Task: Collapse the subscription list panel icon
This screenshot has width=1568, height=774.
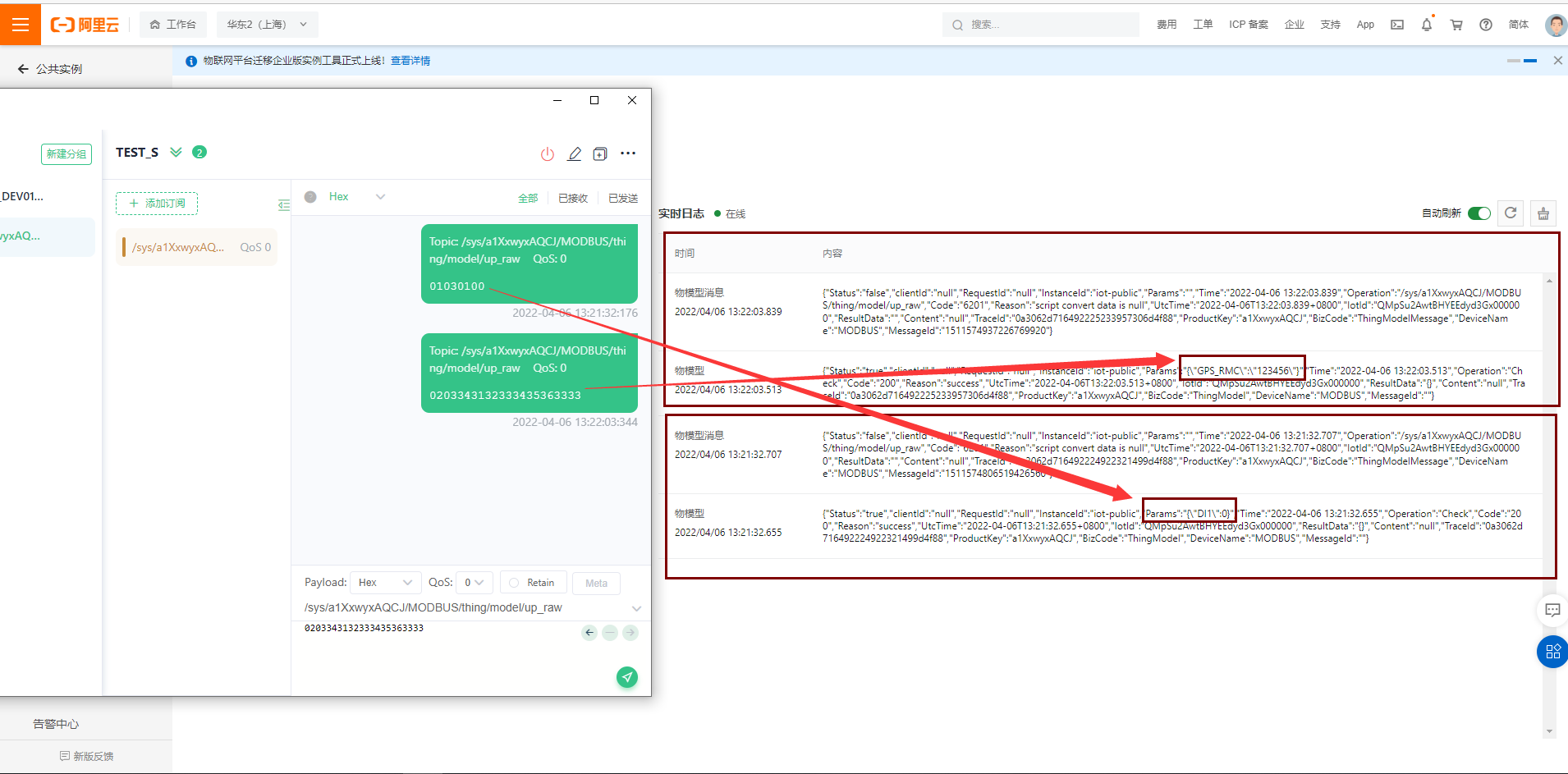Action: [284, 204]
